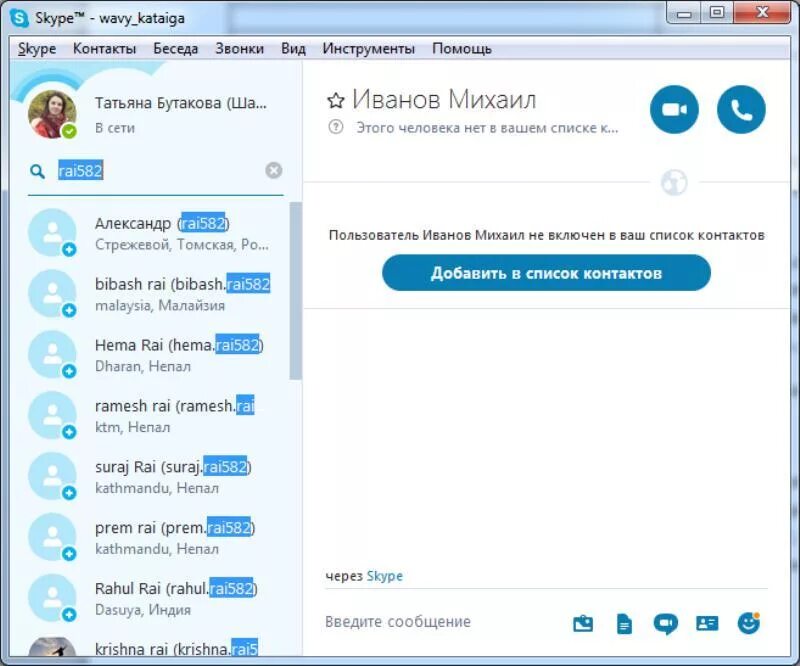
Task: Click the plus badge on suraj Rai avatar
Action: [x=69, y=492]
